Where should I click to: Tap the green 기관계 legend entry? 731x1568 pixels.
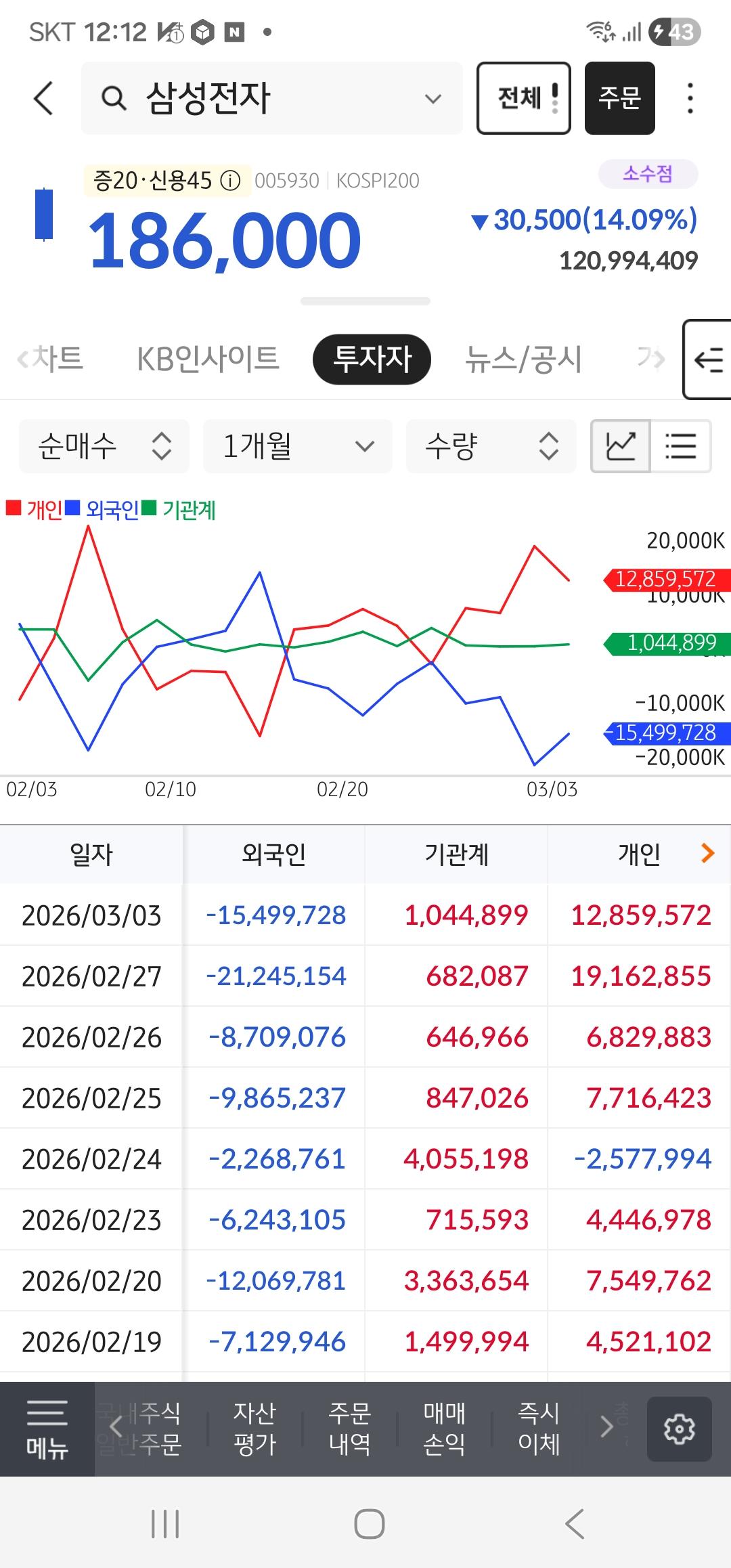click(x=179, y=509)
